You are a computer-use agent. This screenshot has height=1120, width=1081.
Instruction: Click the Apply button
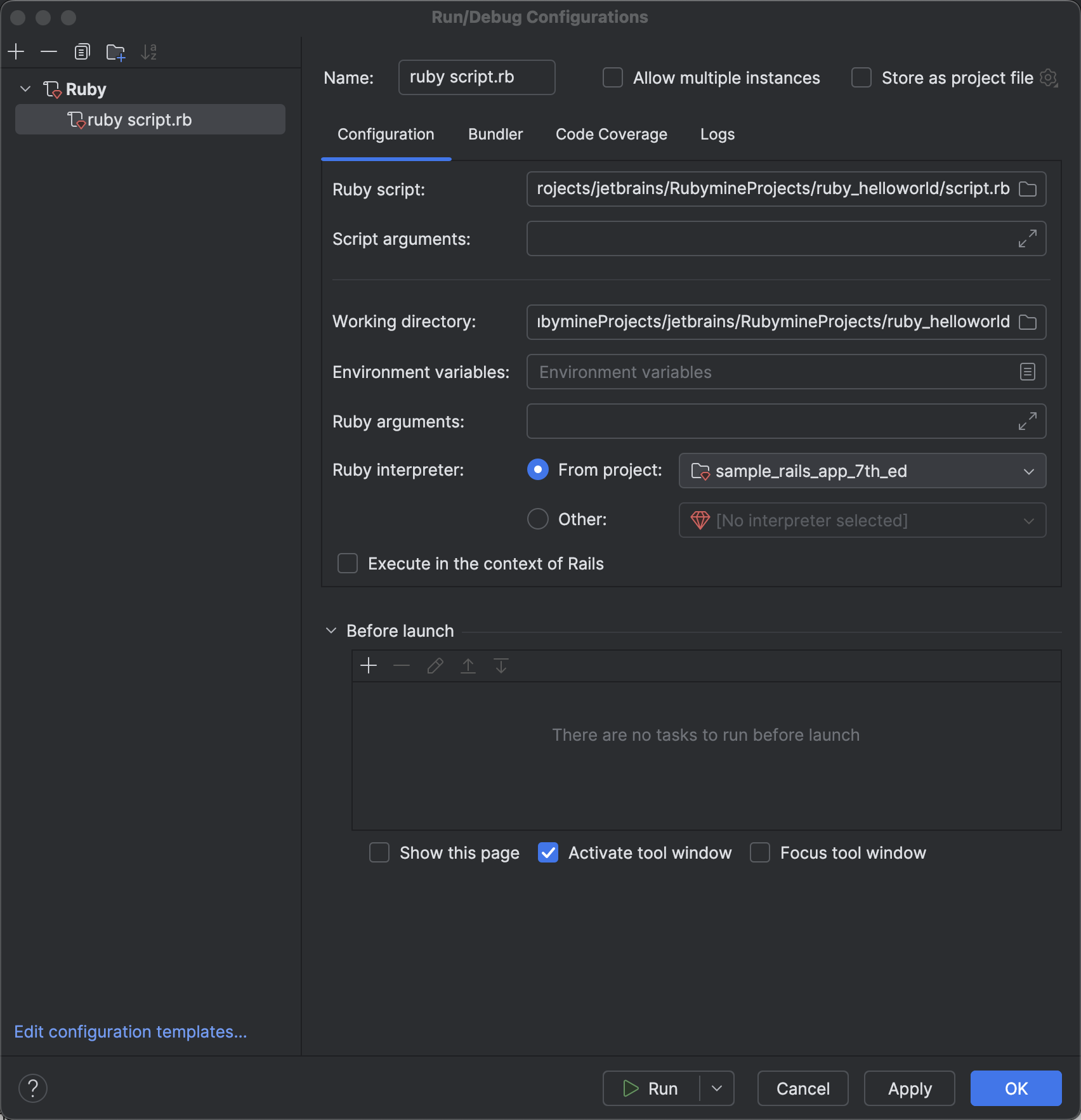[x=909, y=1088]
